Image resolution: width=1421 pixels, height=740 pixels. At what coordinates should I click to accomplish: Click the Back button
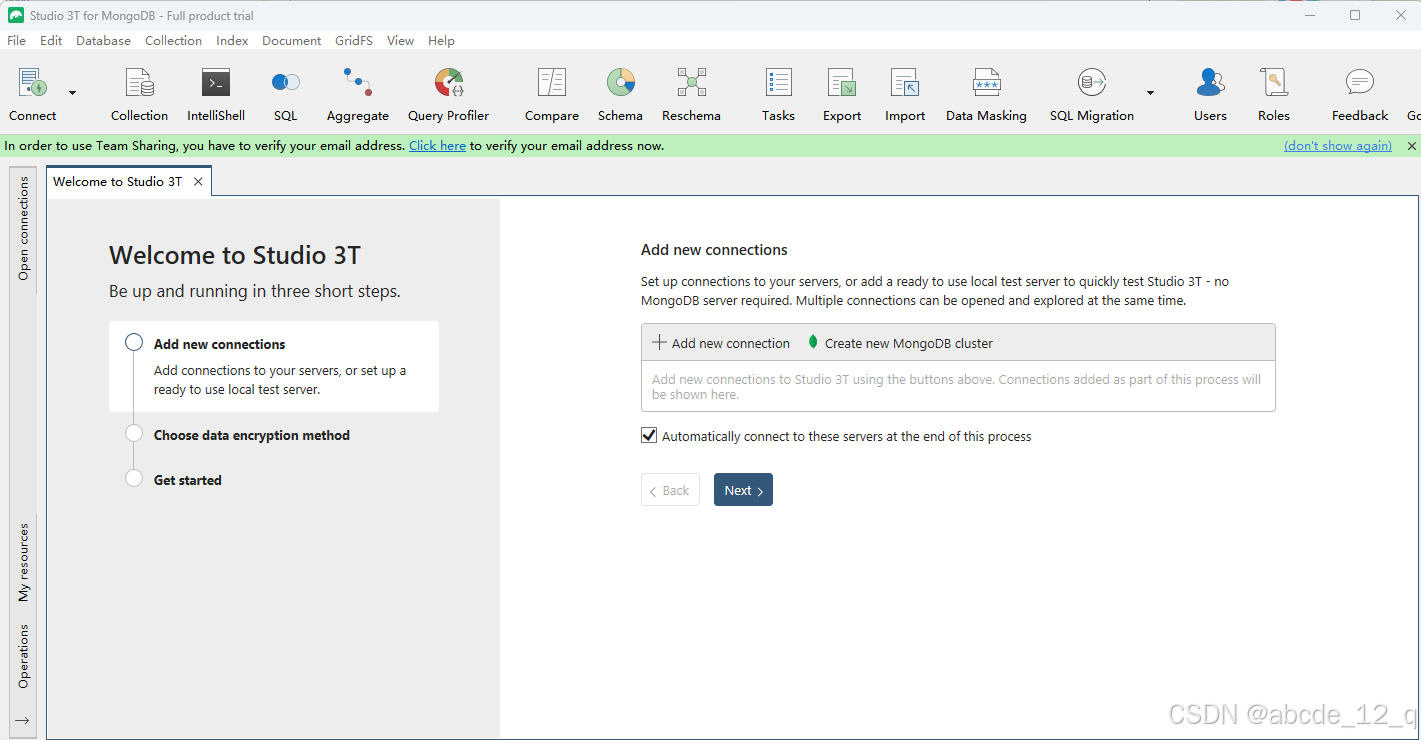point(670,490)
